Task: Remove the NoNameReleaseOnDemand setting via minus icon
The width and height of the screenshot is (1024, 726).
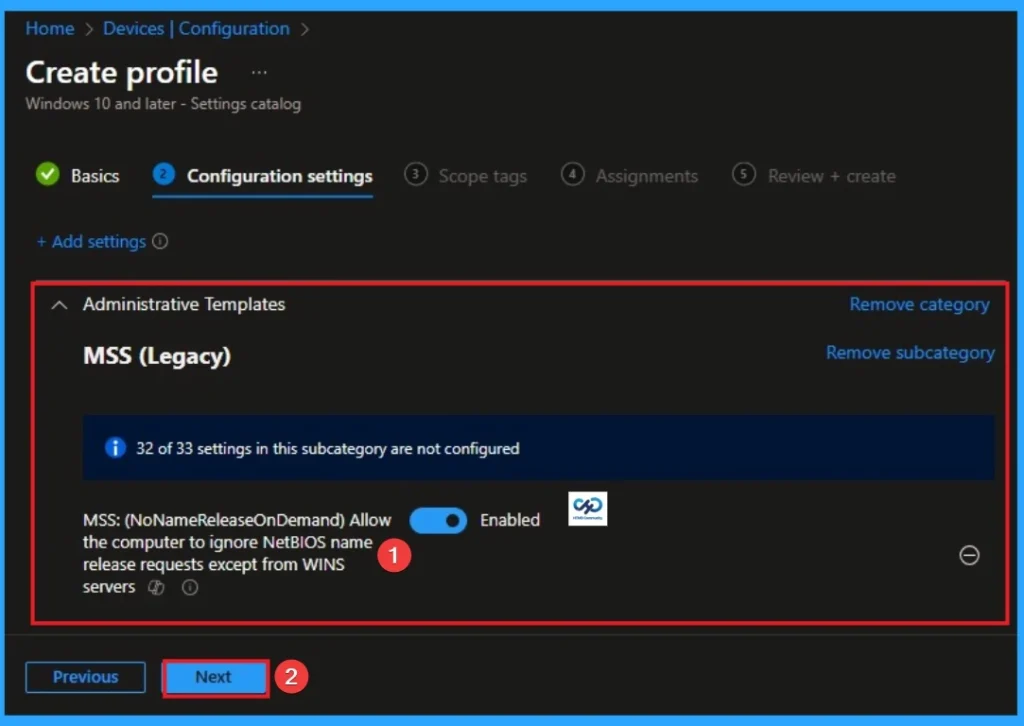Action: tap(969, 556)
